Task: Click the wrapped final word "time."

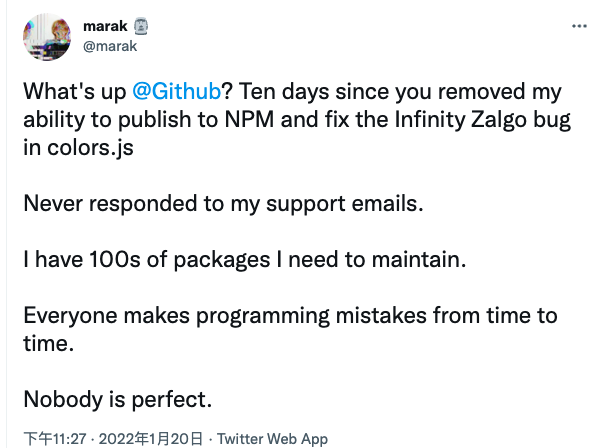Action: pyautogui.click(x=49, y=343)
